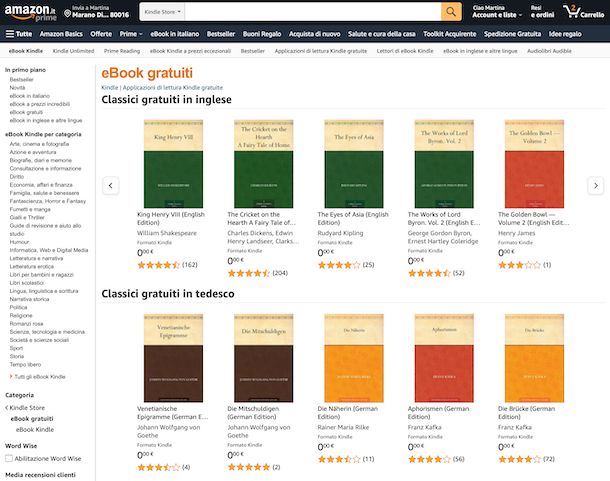Screen dimensions: 610x481
Task: Select the Prime Reading subnav tab
Action: pyautogui.click(x=122, y=51)
